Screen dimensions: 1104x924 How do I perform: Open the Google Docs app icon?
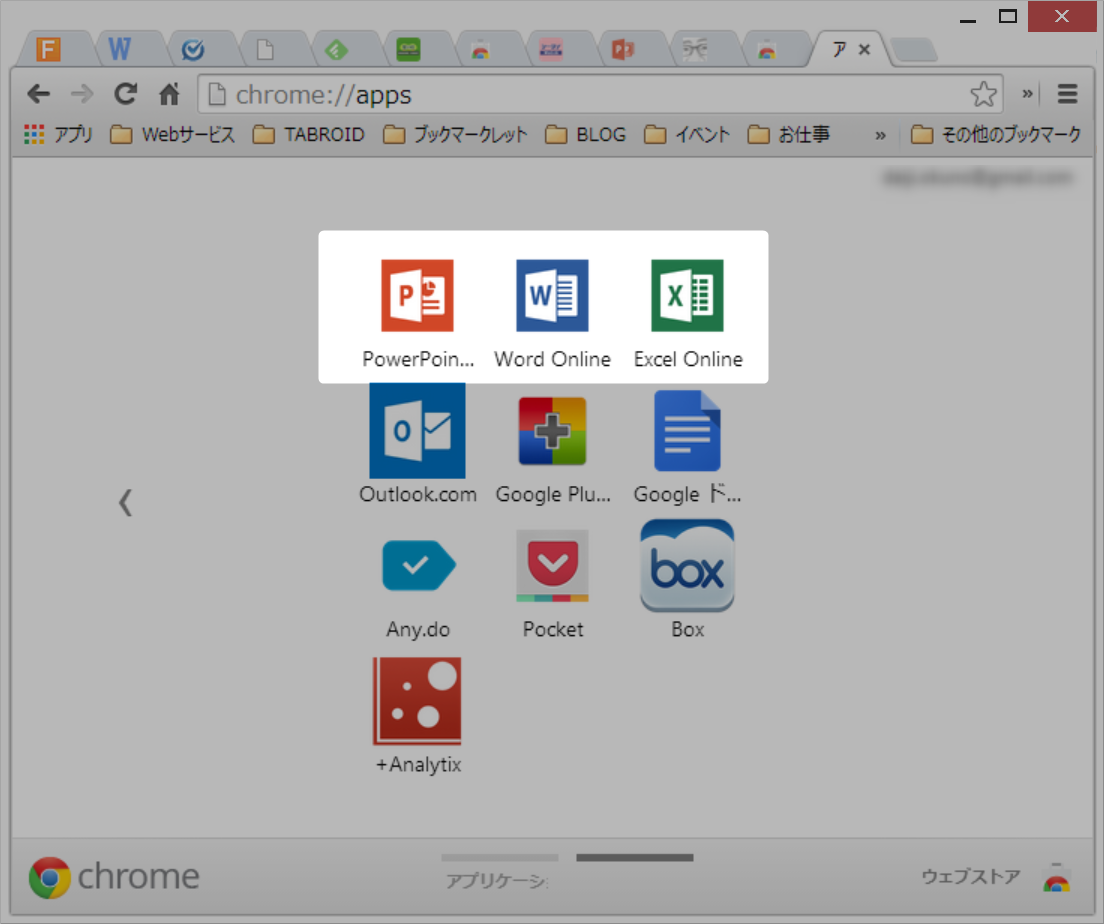687,430
